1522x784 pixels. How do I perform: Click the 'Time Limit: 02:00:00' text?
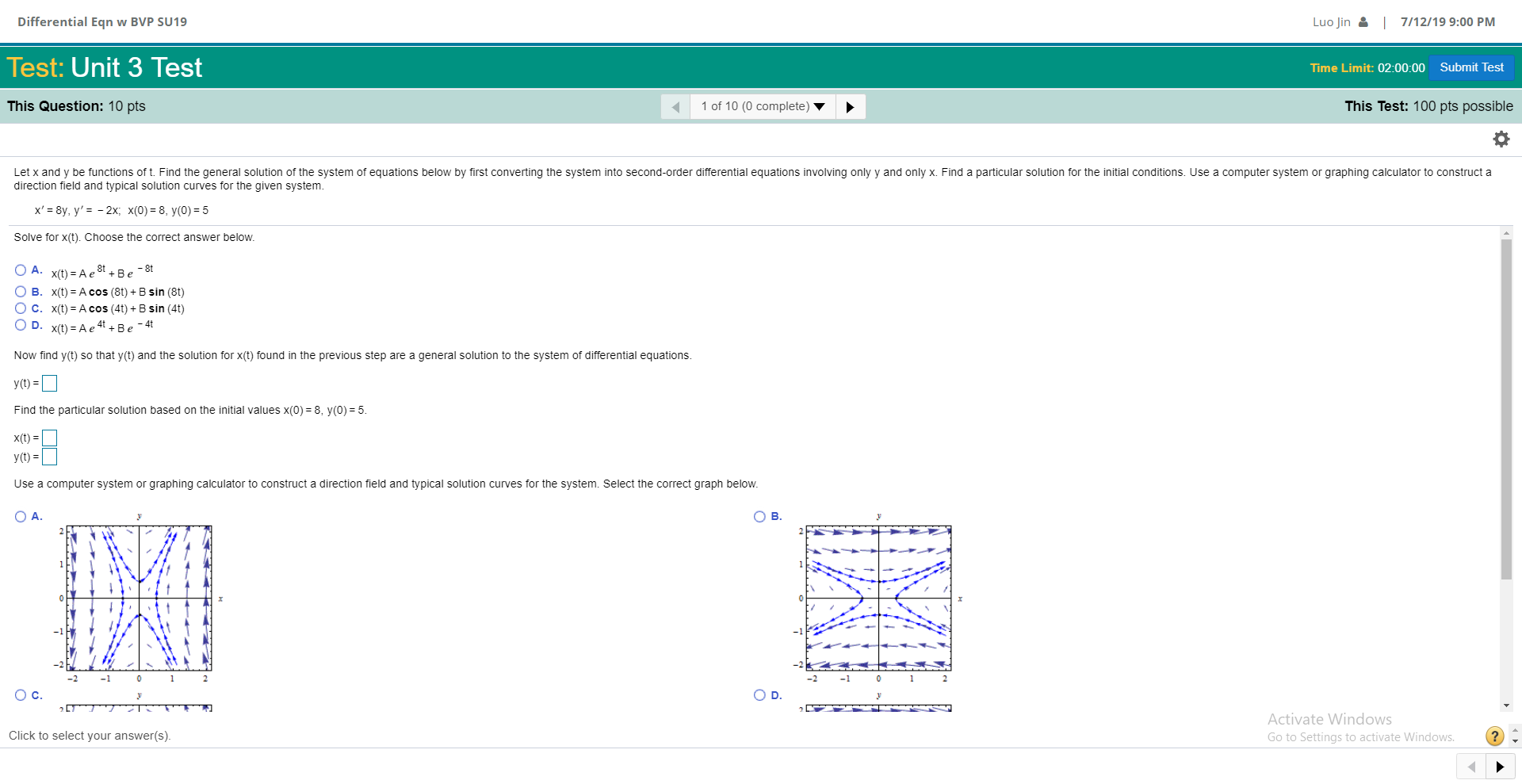1367,68
